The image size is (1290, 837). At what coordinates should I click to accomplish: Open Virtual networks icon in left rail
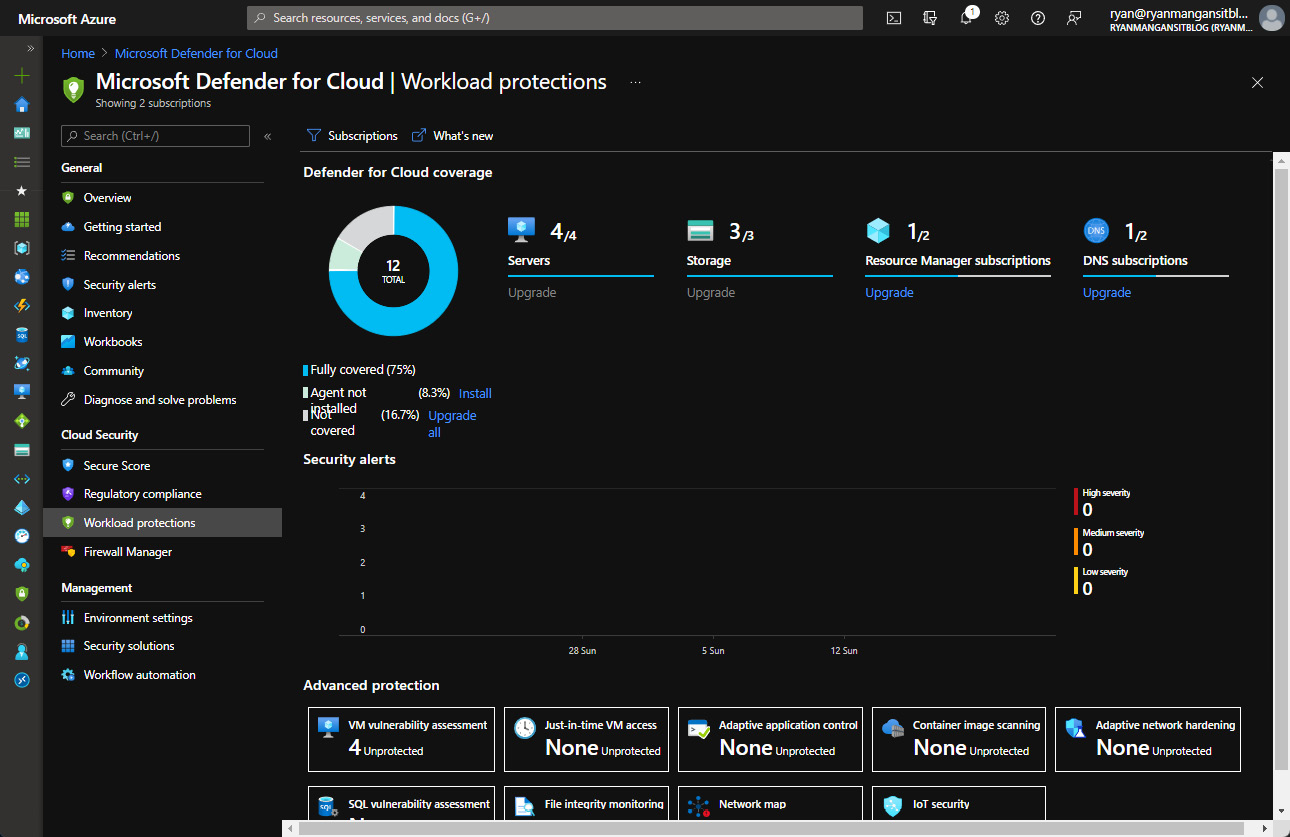[22, 478]
